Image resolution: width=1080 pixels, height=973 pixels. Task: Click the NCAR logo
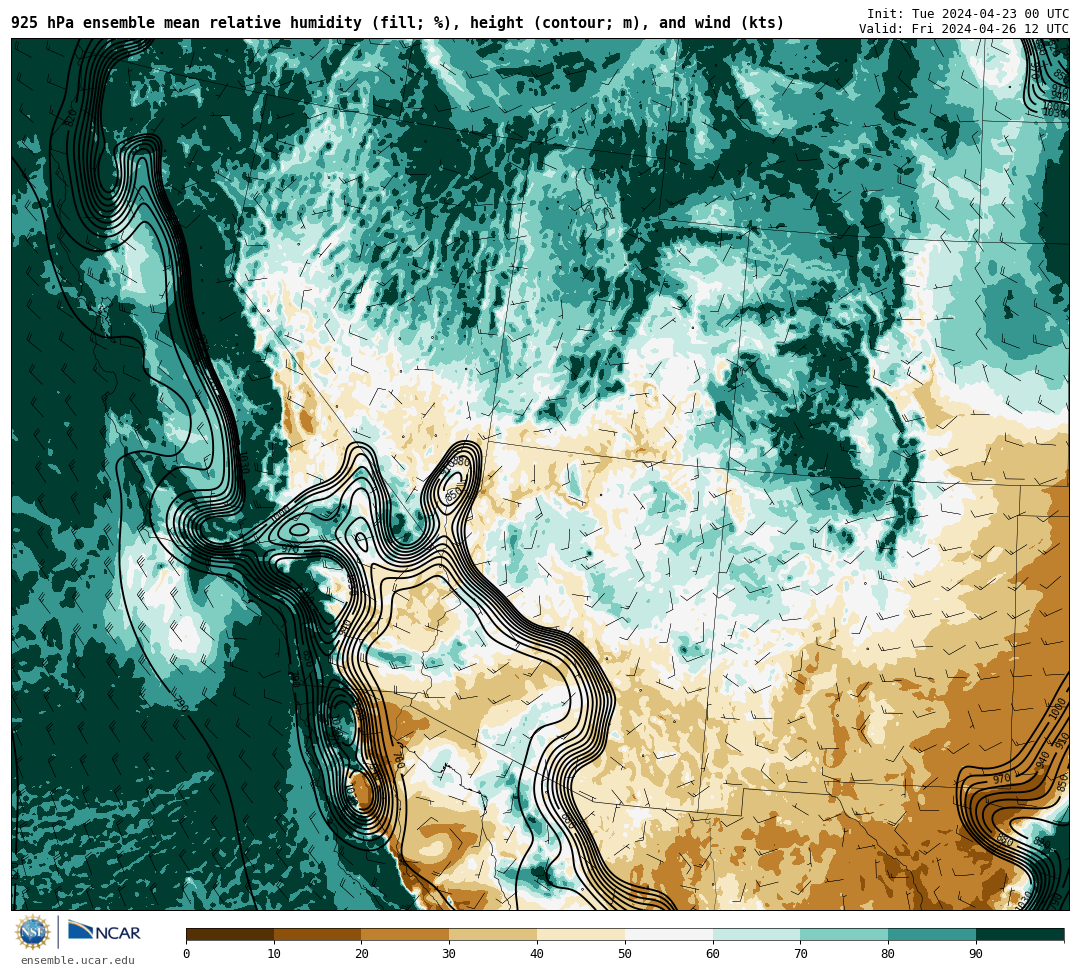pos(104,932)
